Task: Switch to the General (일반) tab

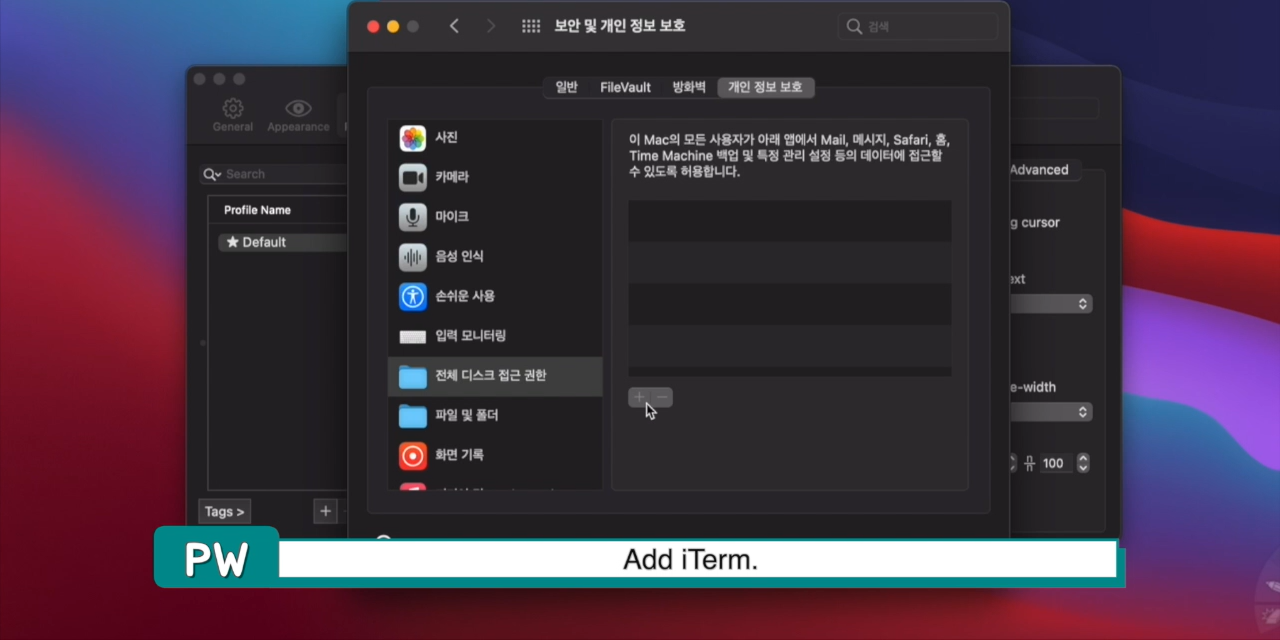Action: [566, 87]
